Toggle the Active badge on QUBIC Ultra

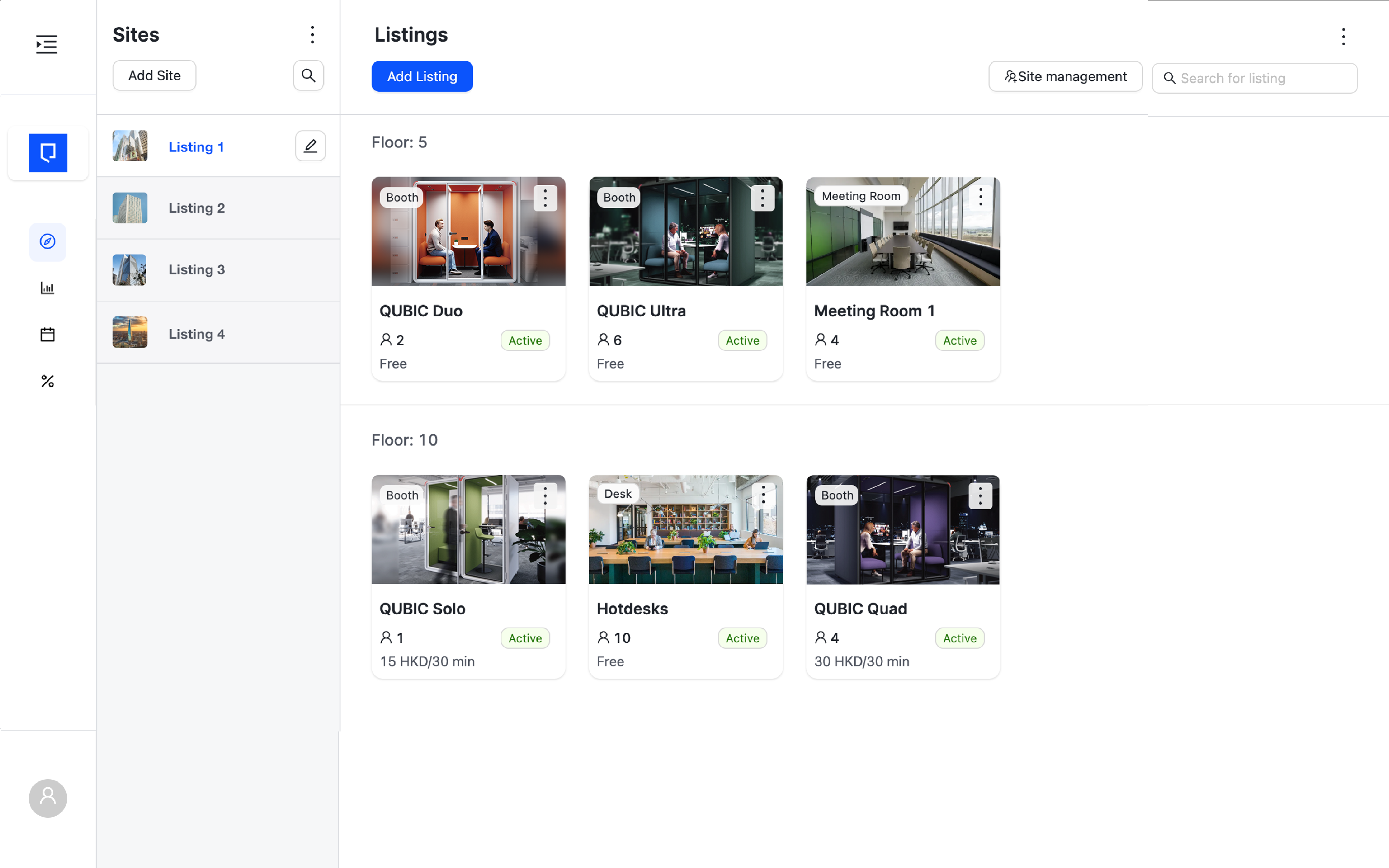click(x=742, y=340)
